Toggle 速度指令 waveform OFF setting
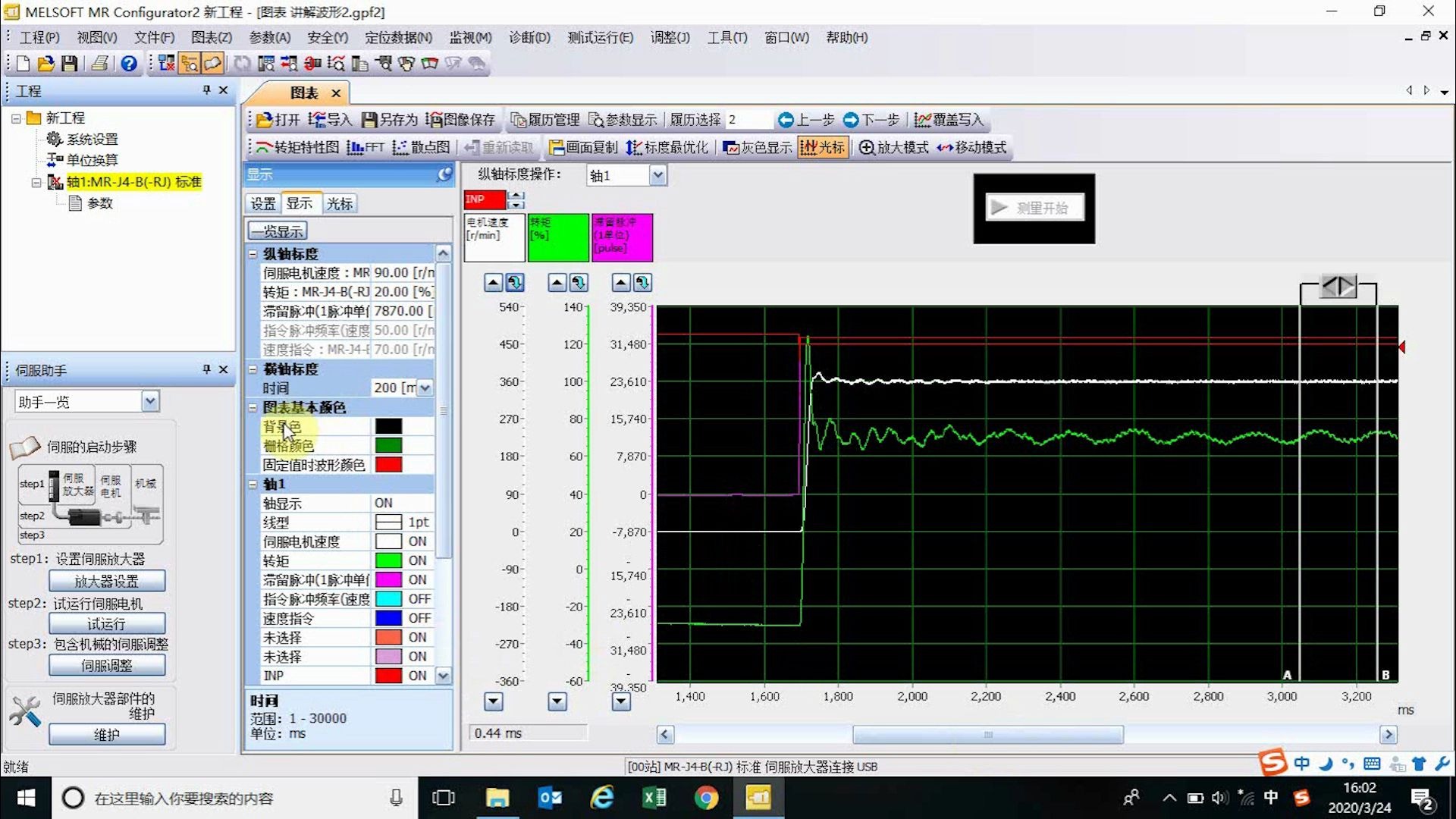Image resolution: width=1456 pixels, height=819 pixels. click(419, 618)
